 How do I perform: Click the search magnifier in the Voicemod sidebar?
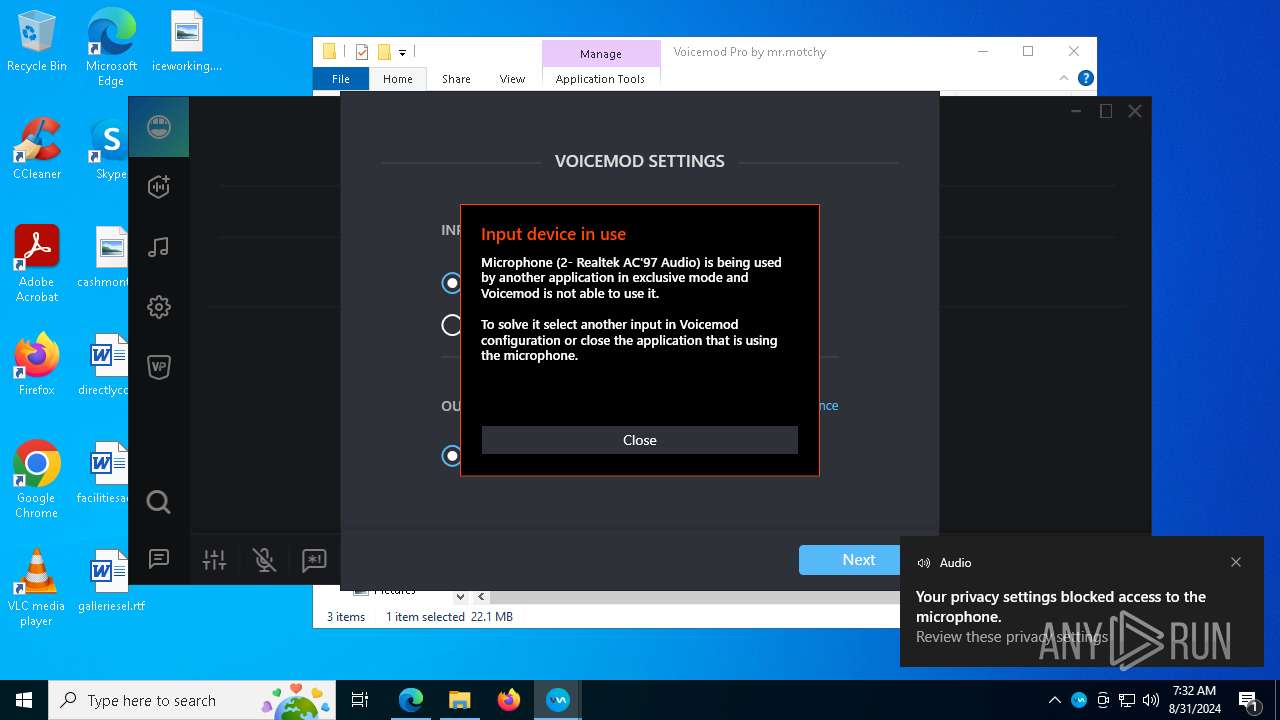click(x=159, y=502)
